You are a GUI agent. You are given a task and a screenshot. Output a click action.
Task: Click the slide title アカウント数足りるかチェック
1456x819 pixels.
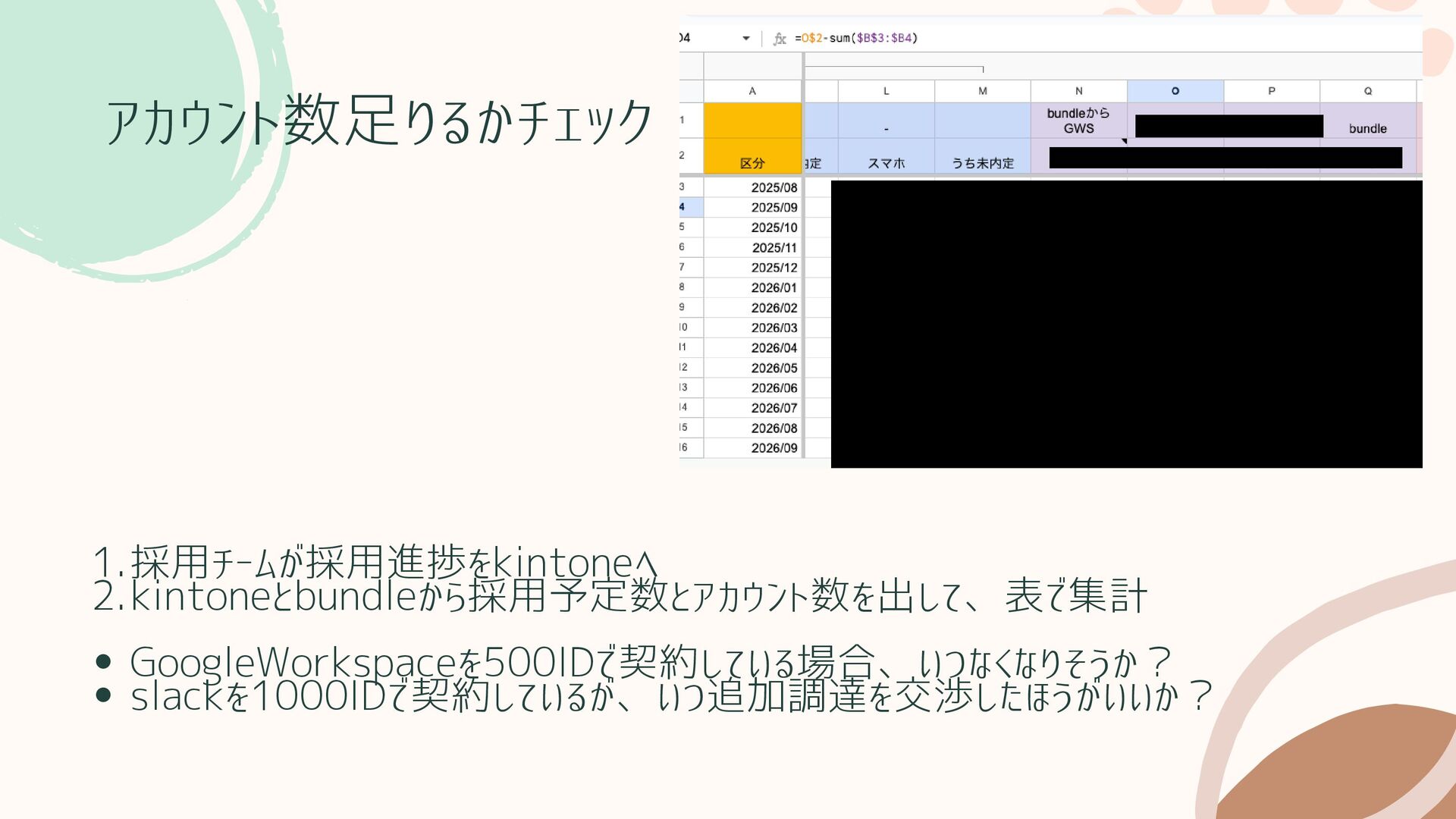tap(379, 121)
